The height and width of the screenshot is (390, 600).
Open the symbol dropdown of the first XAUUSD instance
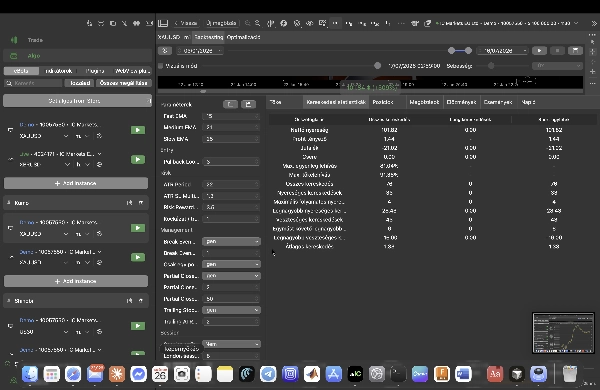click(x=66, y=136)
